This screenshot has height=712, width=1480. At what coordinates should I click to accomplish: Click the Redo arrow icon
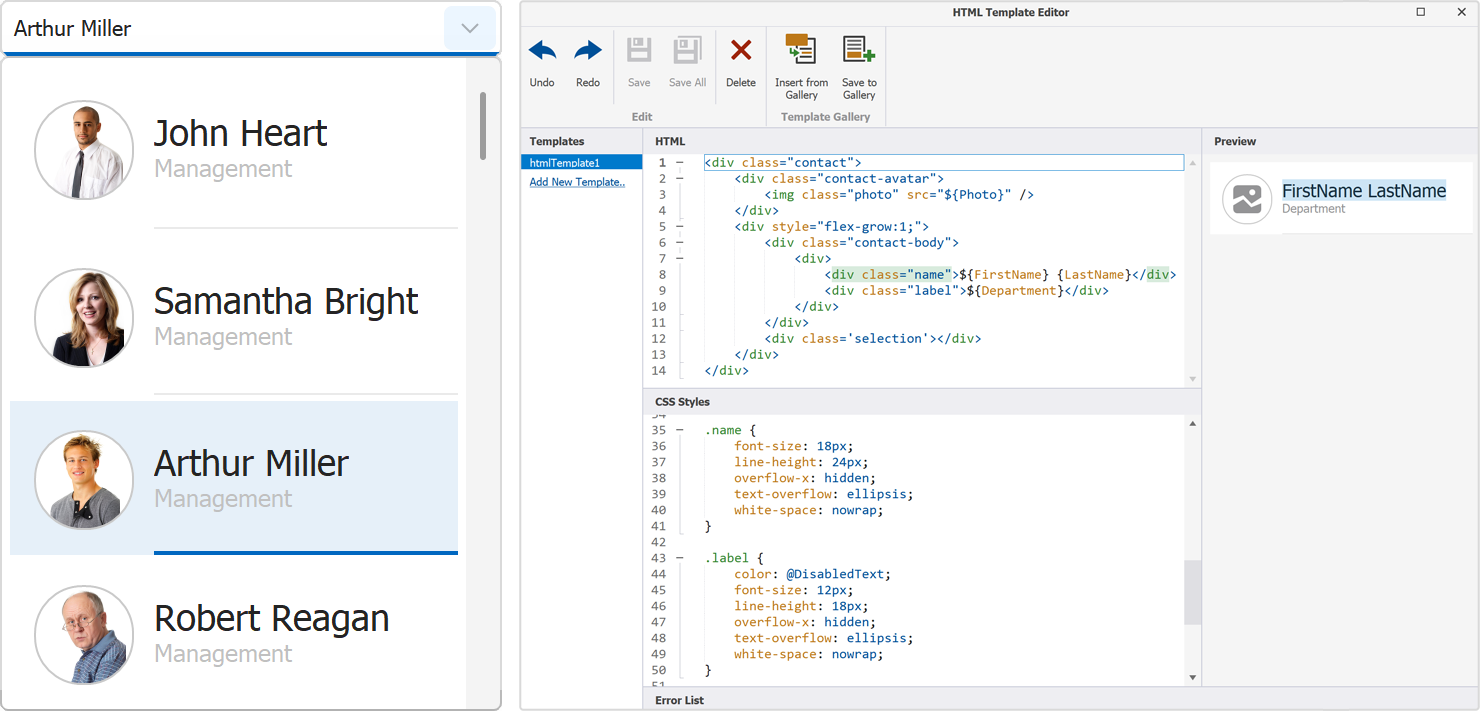588,52
